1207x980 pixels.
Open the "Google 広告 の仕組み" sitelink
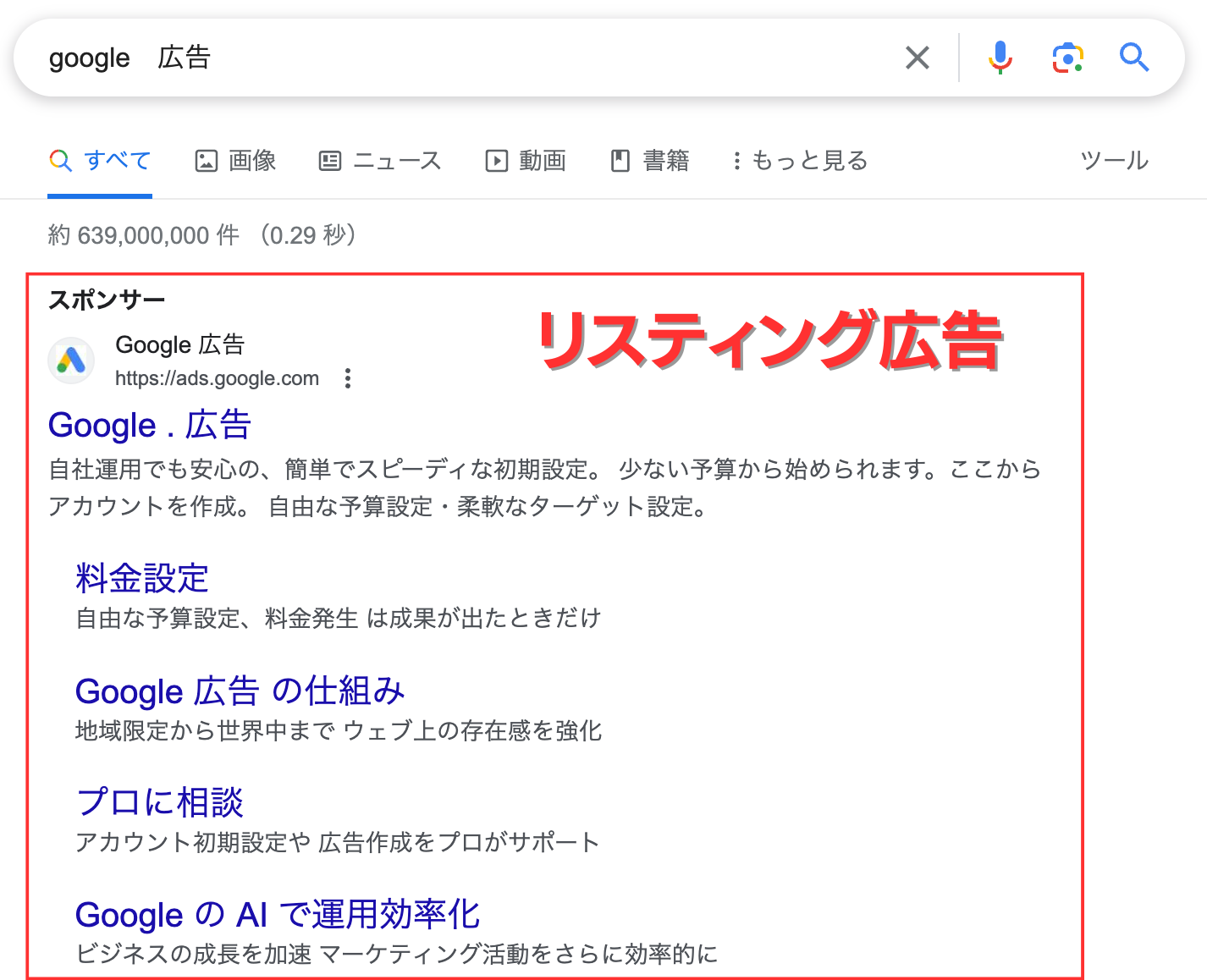[x=240, y=691]
